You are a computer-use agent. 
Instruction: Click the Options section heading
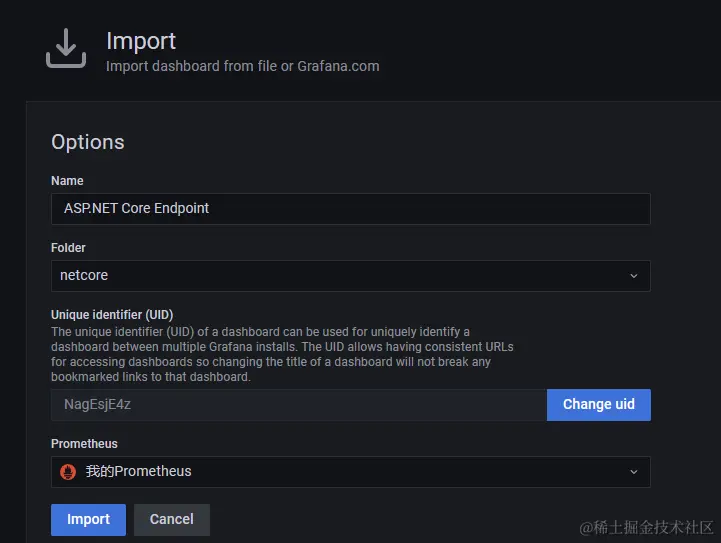[x=88, y=142]
